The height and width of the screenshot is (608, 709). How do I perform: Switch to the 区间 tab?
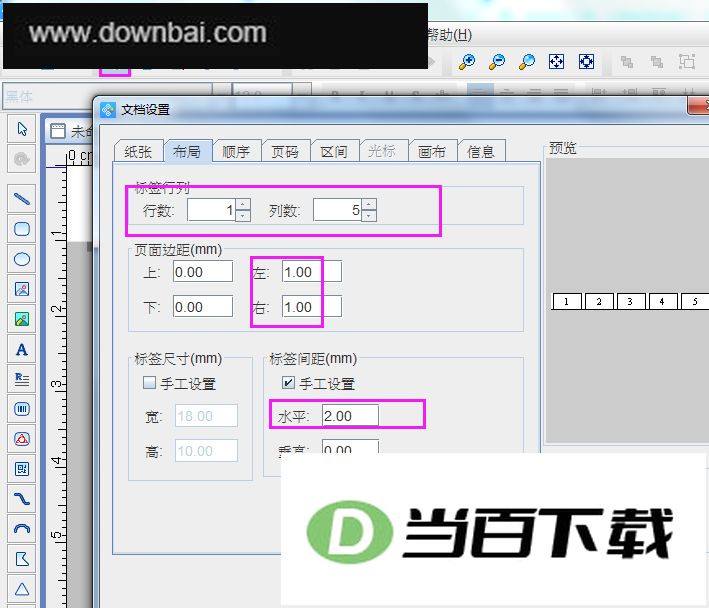tap(334, 151)
